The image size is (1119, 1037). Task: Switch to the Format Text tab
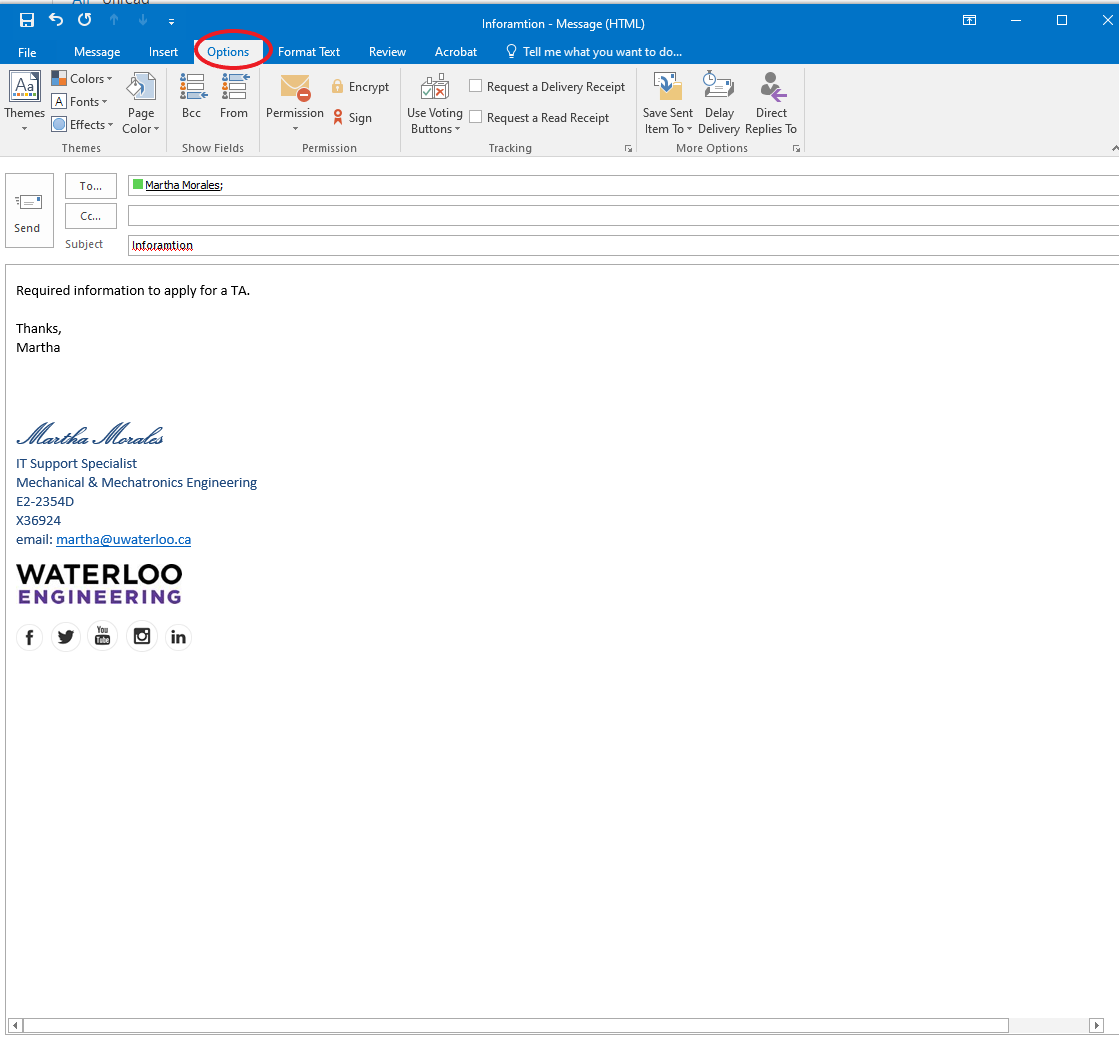tap(309, 52)
